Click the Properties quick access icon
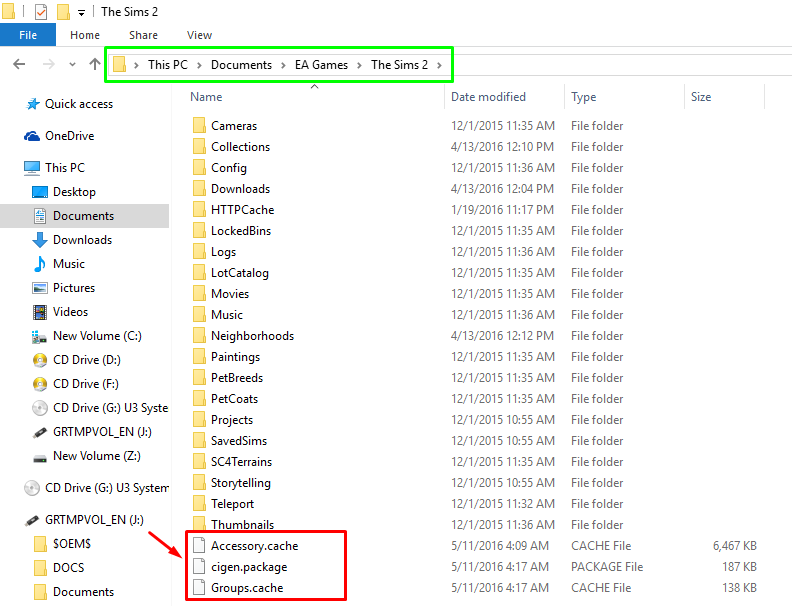Viewport: 792px width, 606px height. 40,12
